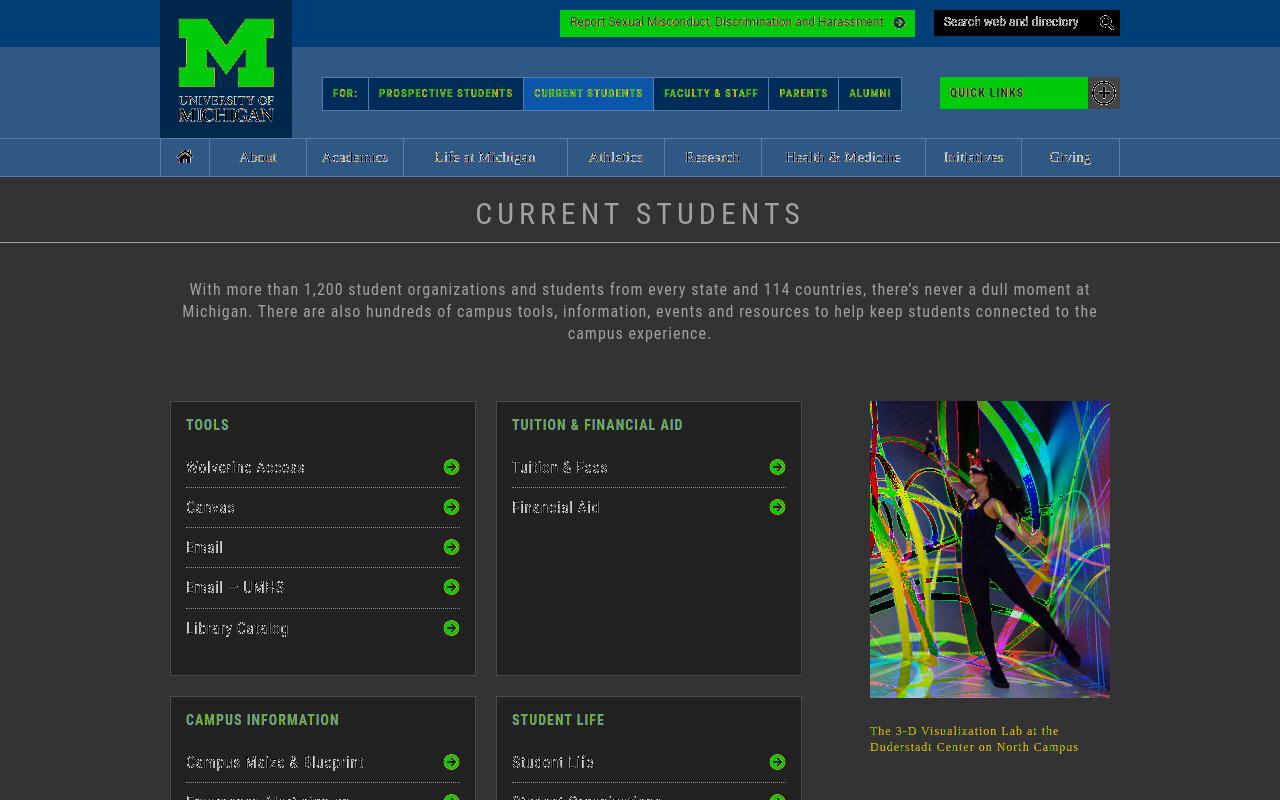The width and height of the screenshot is (1280, 800).
Task: Select the Faculty & Staff tab
Action: click(x=711, y=93)
